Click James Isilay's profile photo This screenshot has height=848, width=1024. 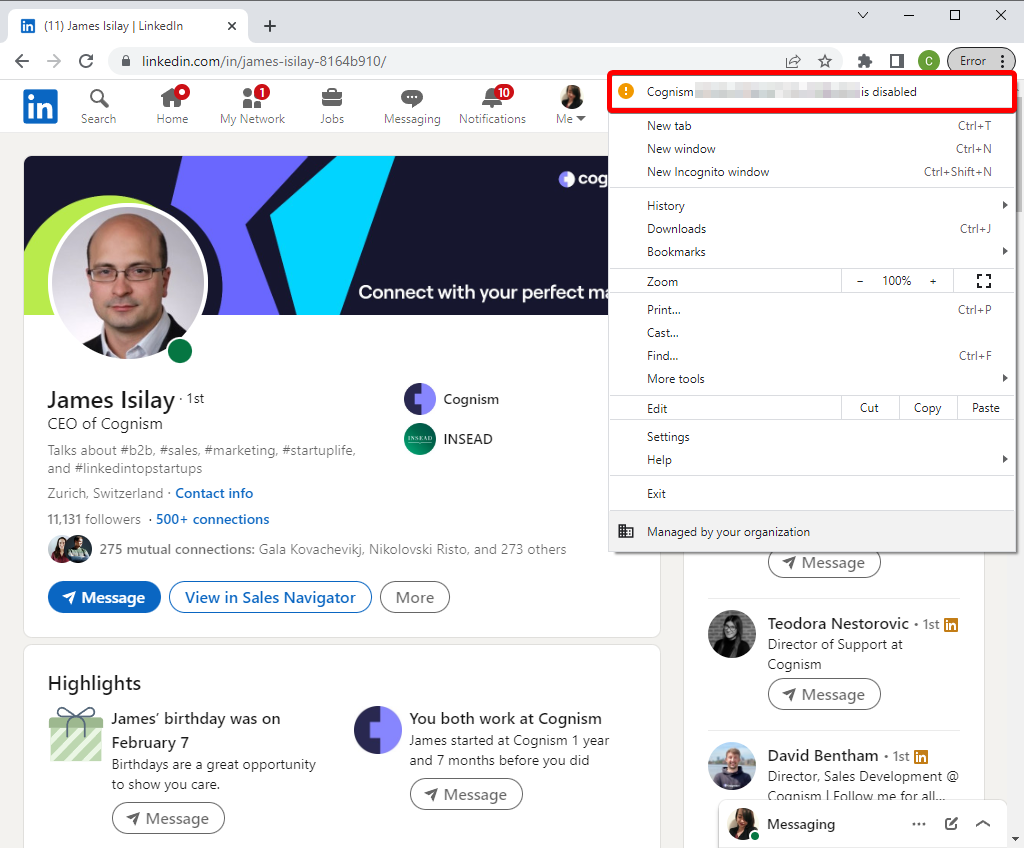click(128, 283)
